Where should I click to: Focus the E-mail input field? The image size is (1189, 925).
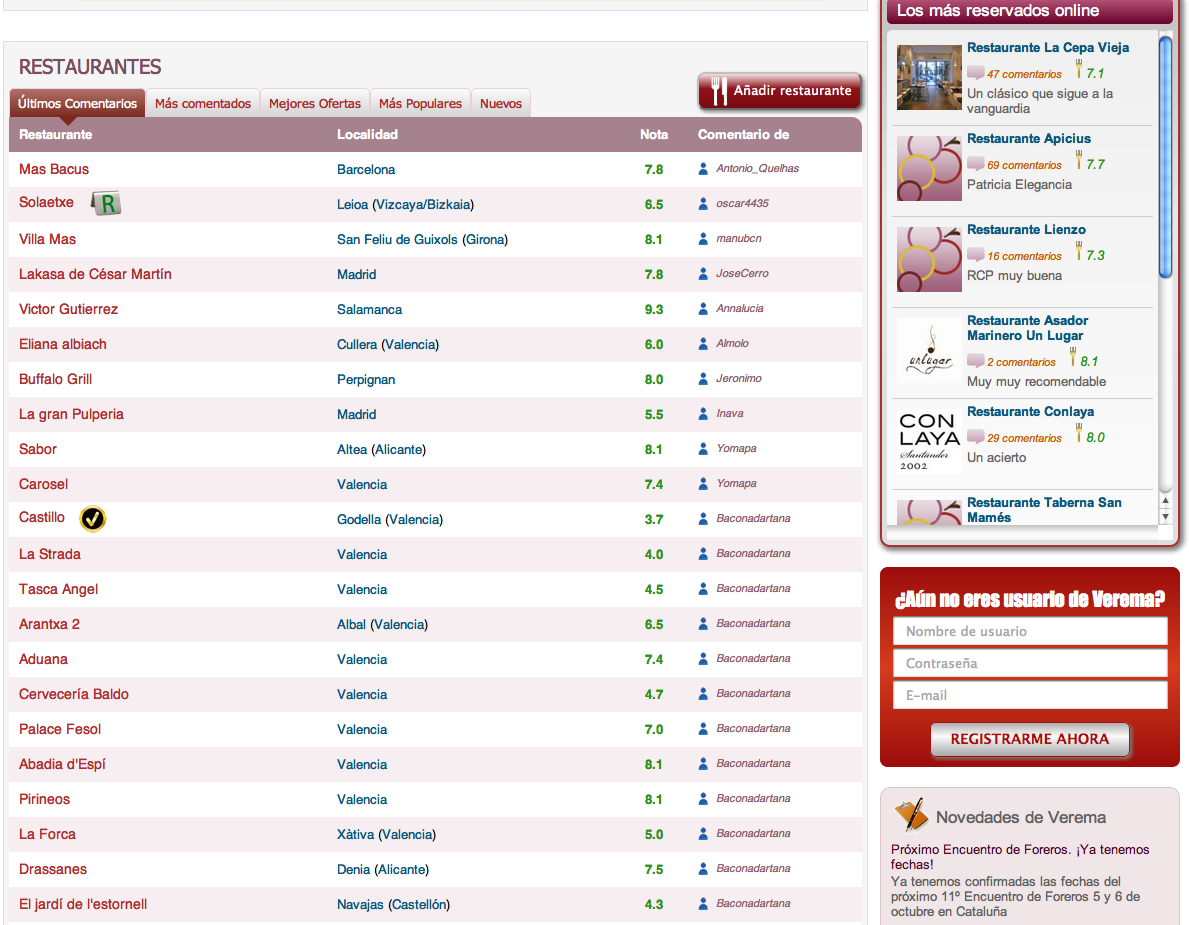tap(1030, 695)
